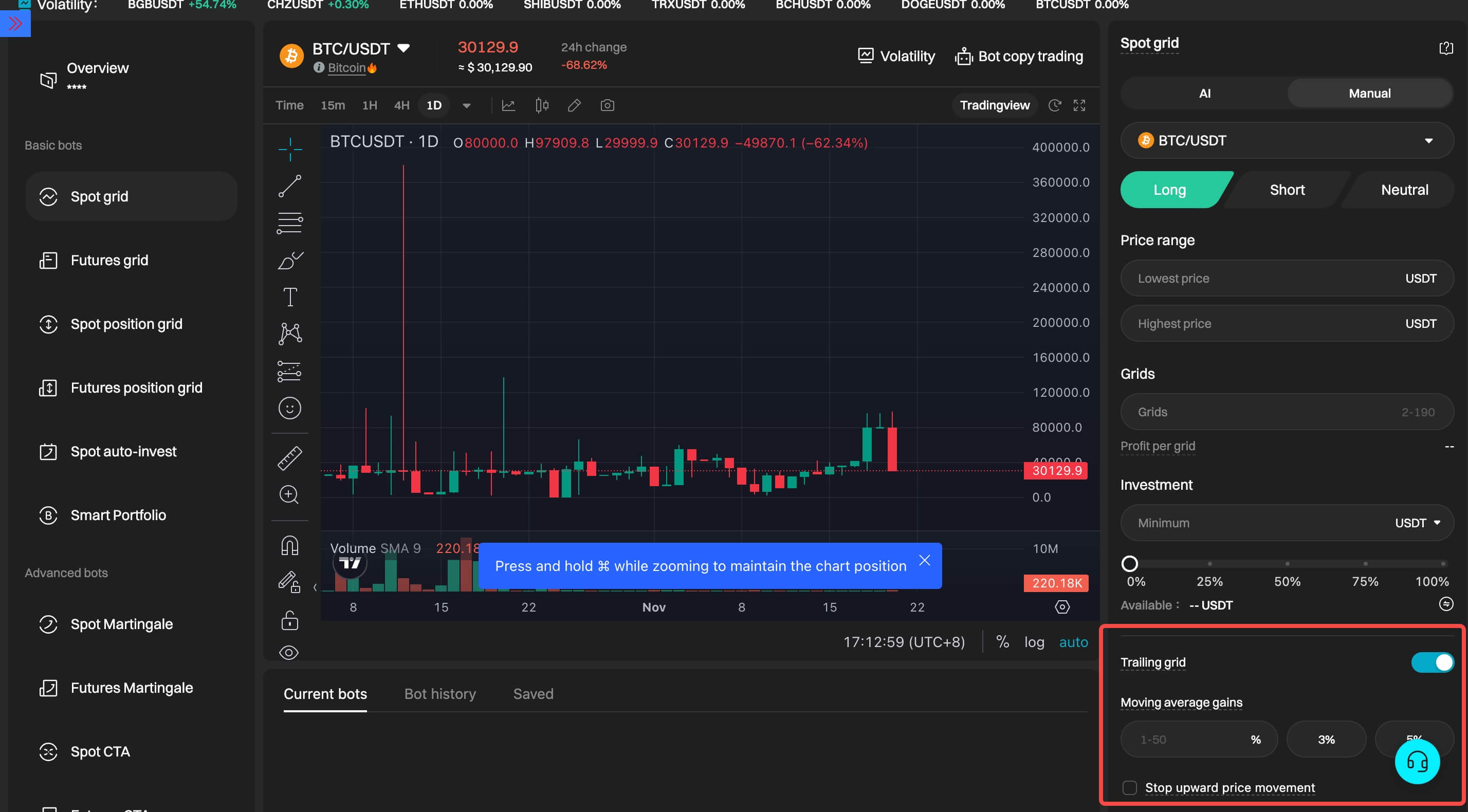Select the Spot Martingale bot menu item
Image resolution: width=1468 pixels, height=812 pixels.
121,623
